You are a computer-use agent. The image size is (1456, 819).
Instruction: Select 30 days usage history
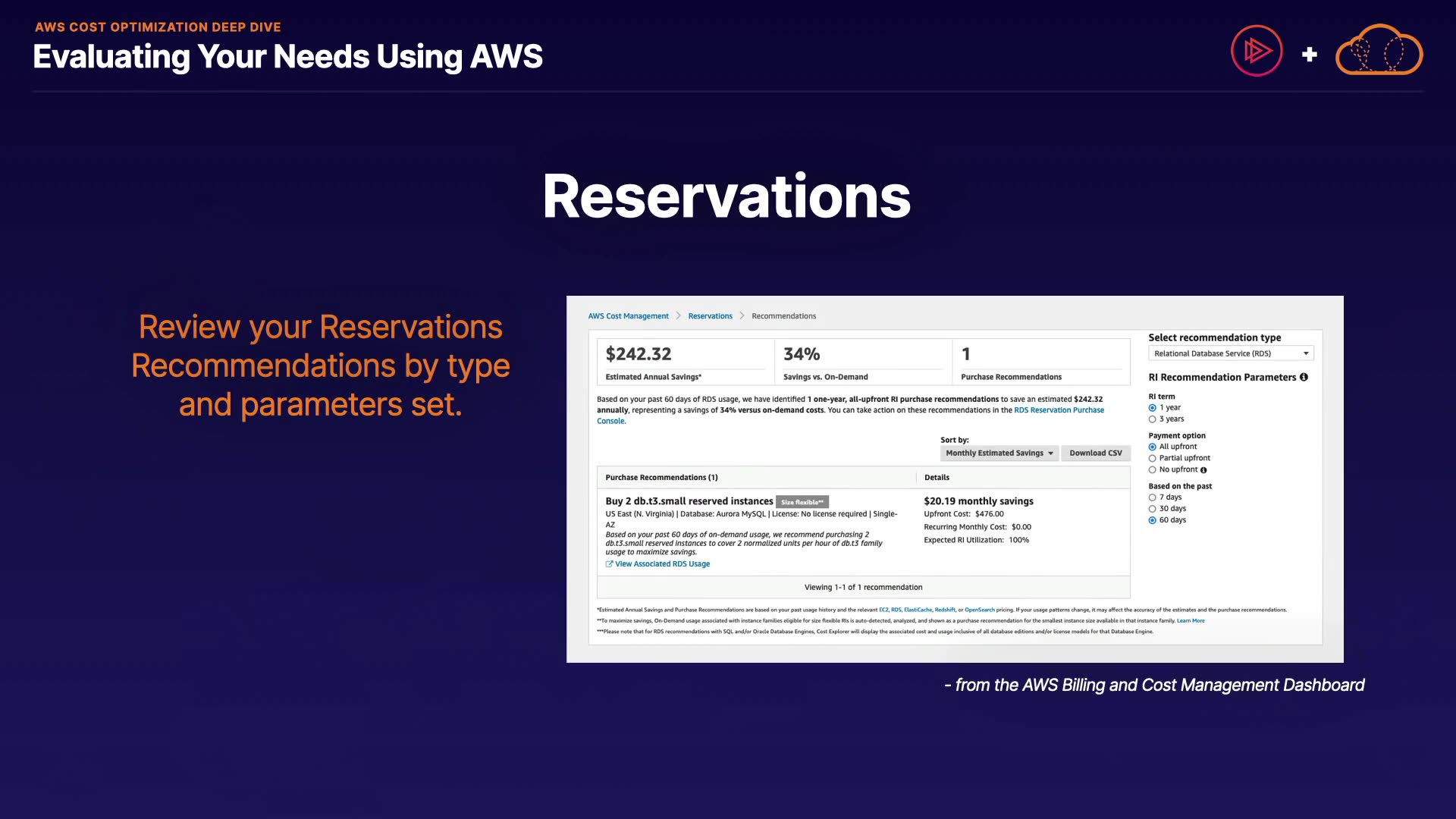coord(1153,509)
